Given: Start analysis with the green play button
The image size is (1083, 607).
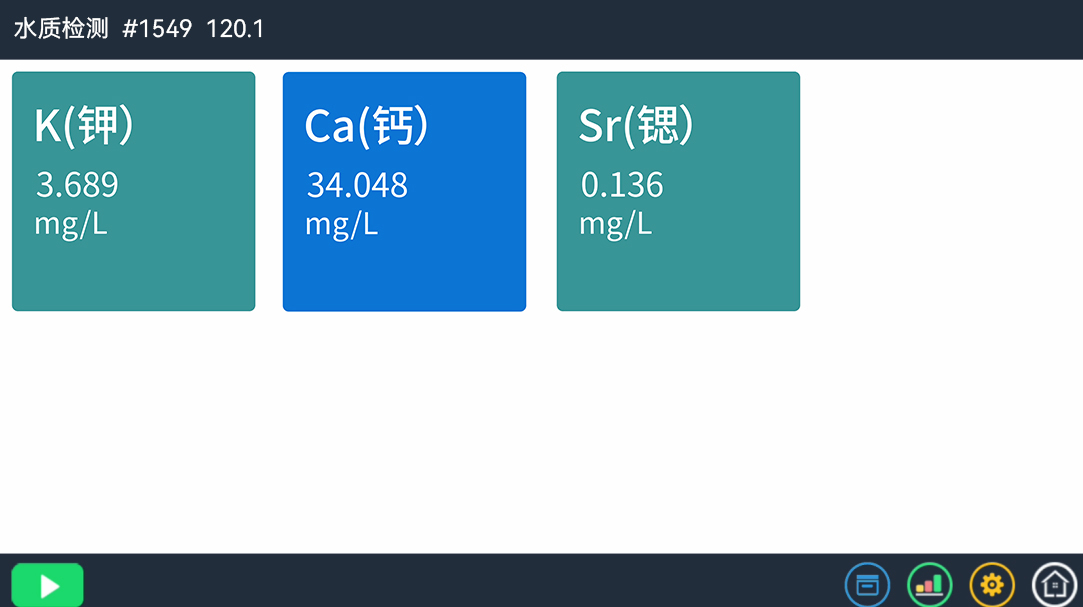Looking at the screenshot, I should tap(46, 585).
